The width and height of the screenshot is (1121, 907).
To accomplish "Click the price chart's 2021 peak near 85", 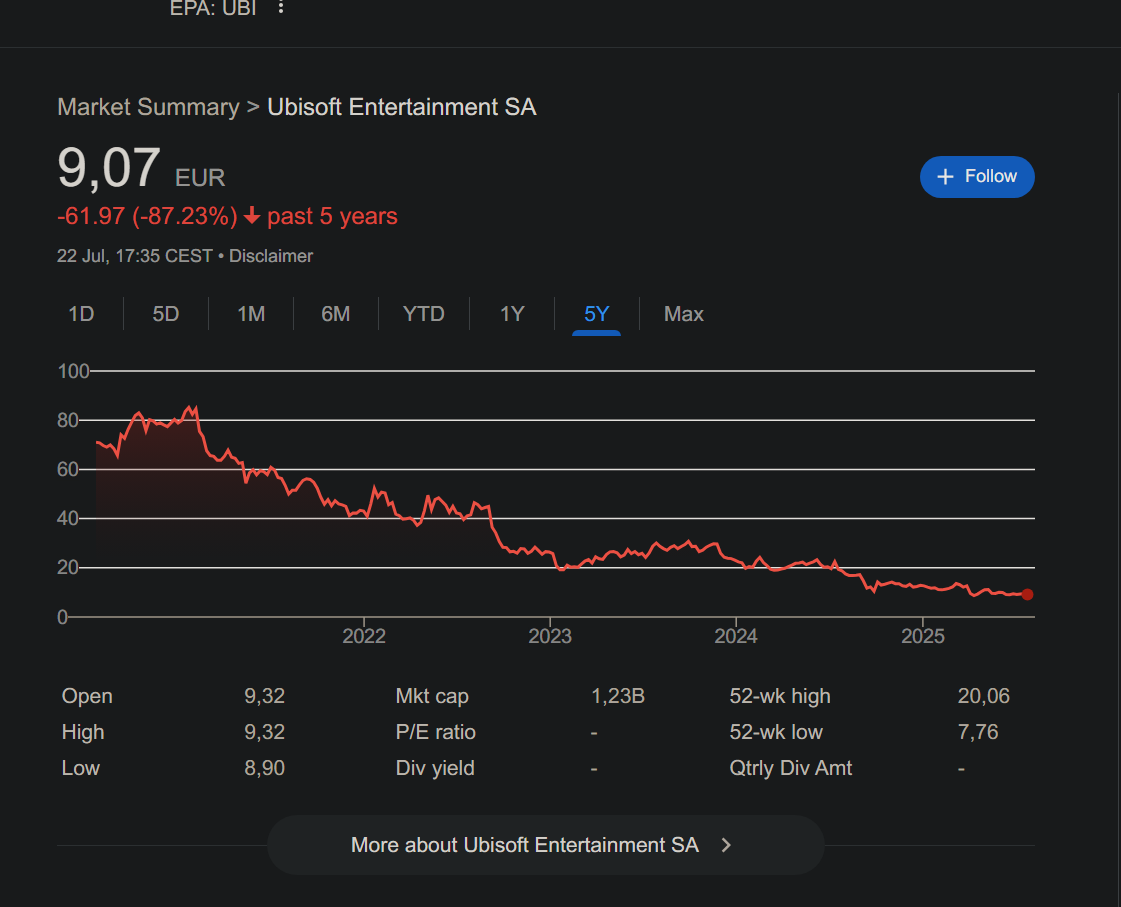I will (x=191, y=408).
